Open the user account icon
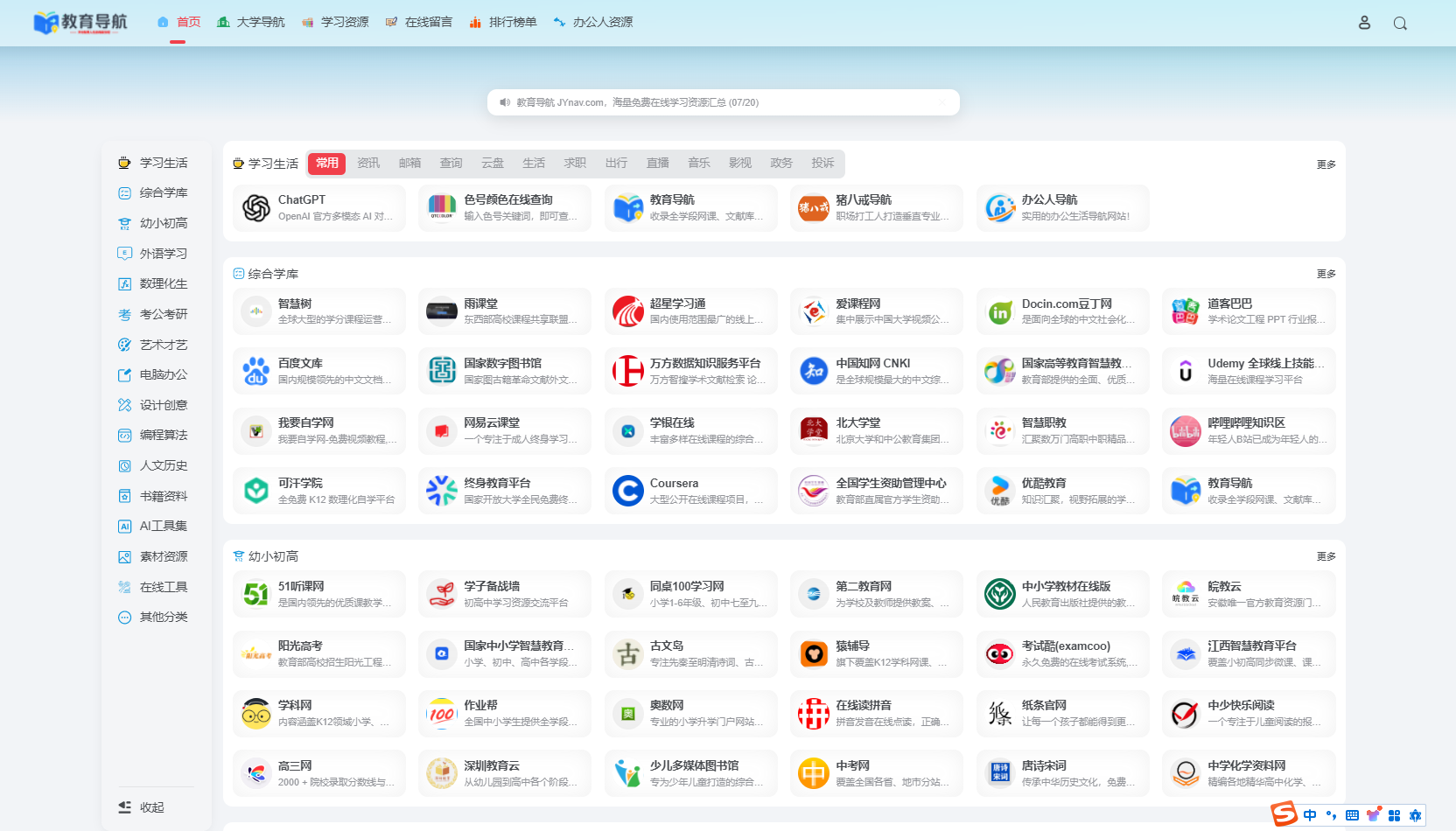This screenshot has height=831, width=1456. [1364, 23]
